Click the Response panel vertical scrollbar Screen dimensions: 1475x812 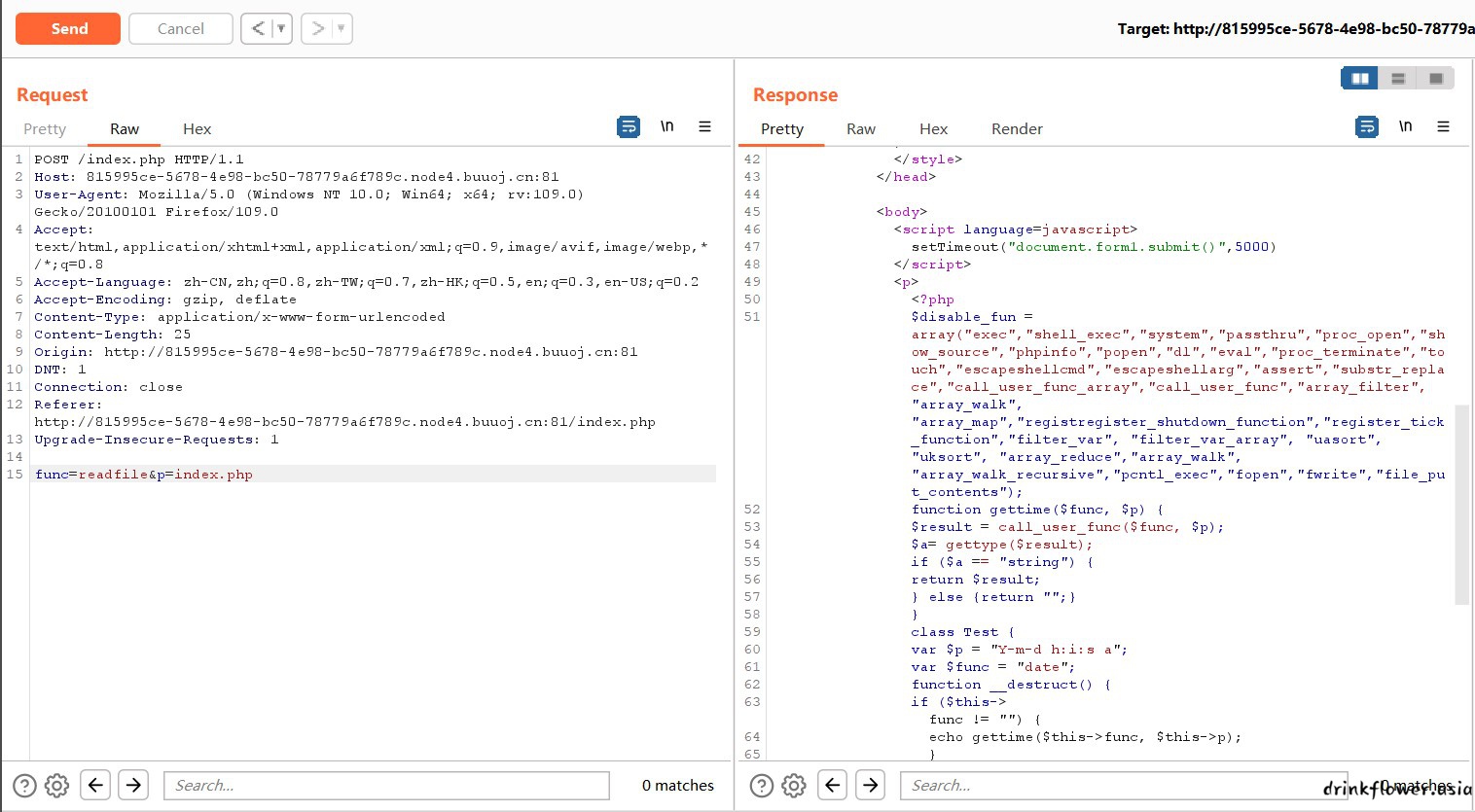click(1461, 505)
